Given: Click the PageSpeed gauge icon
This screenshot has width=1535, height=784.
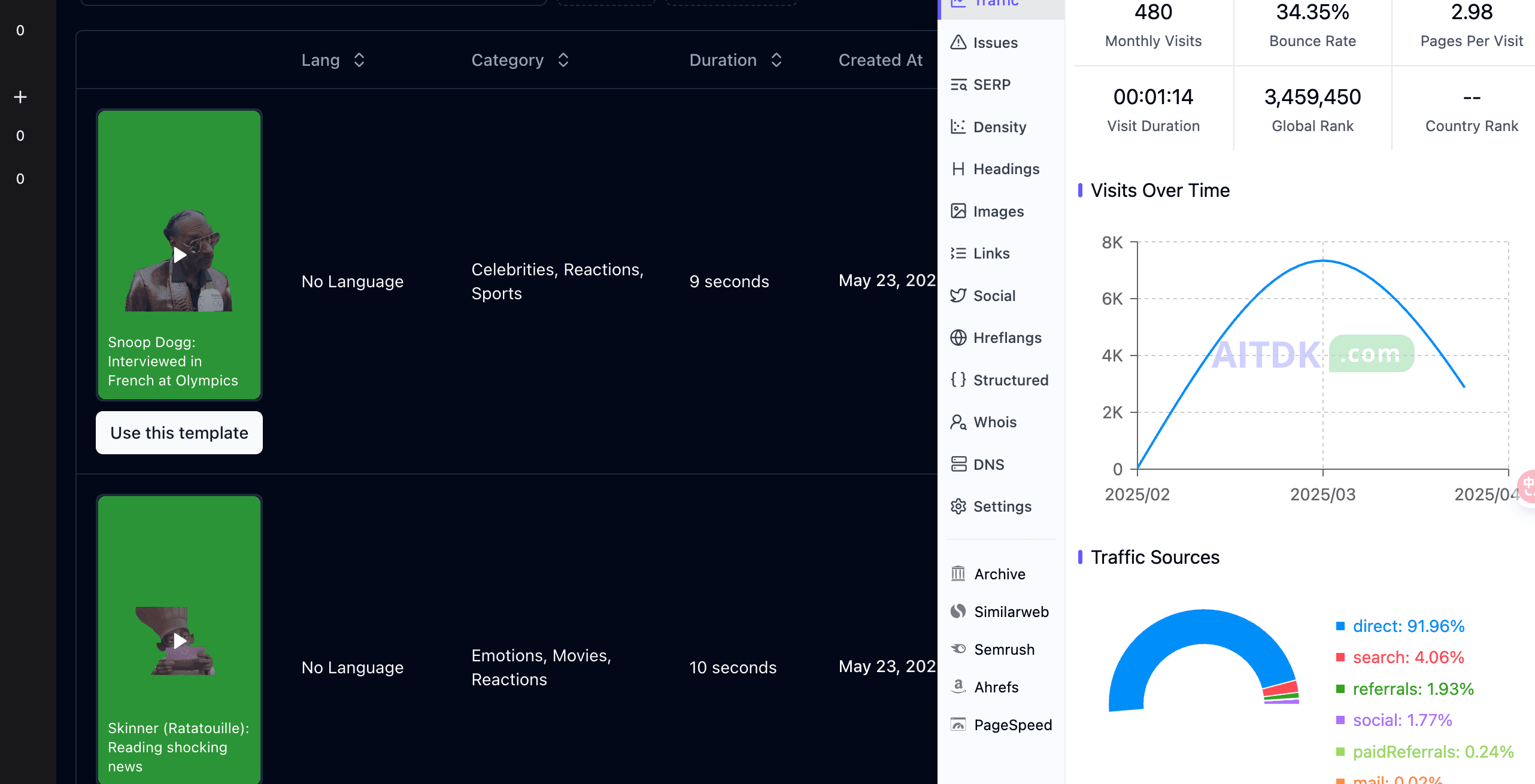Looking at the screenshot, I should click(958, 724).
